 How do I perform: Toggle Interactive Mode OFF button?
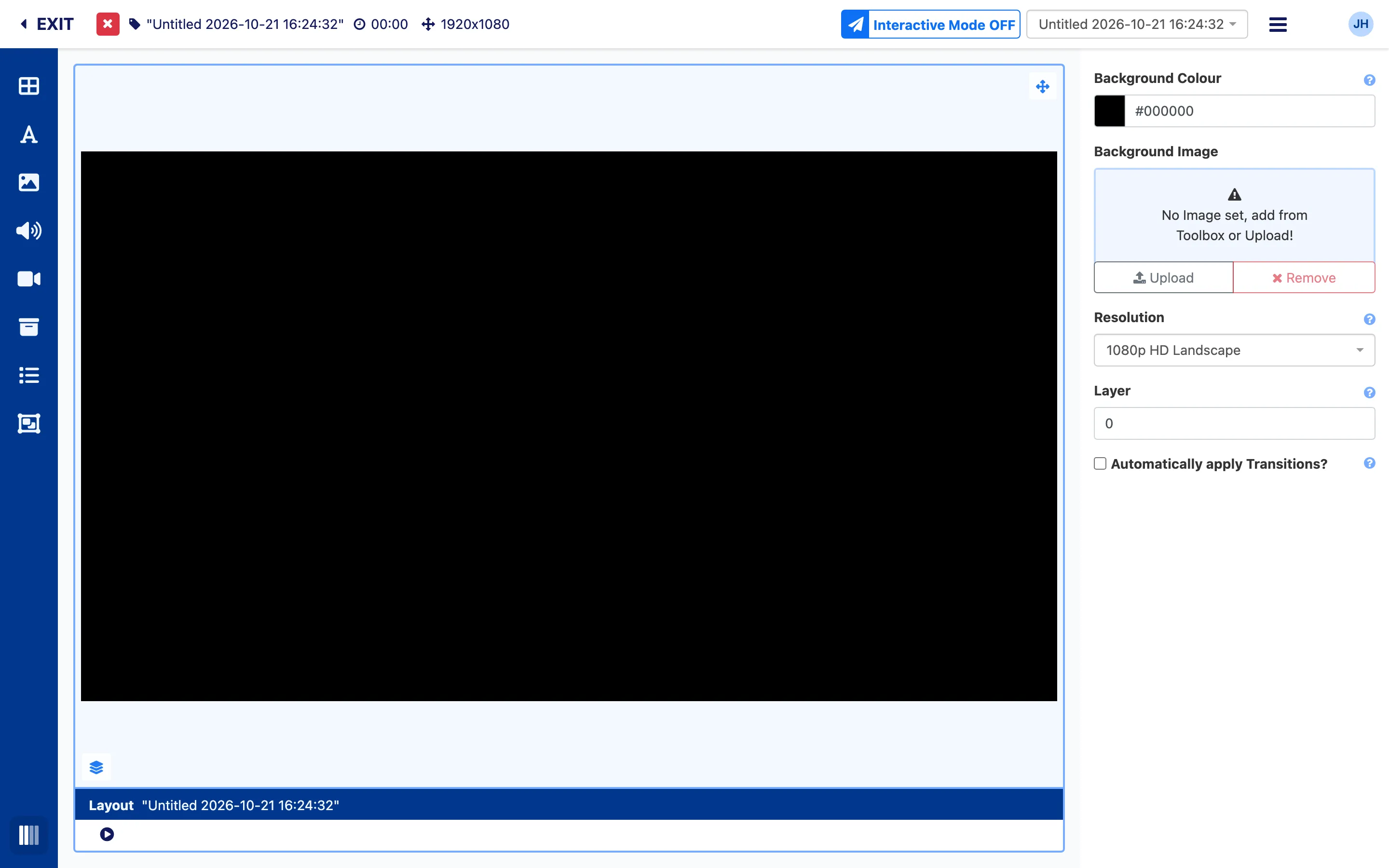(x=930, y=24)
